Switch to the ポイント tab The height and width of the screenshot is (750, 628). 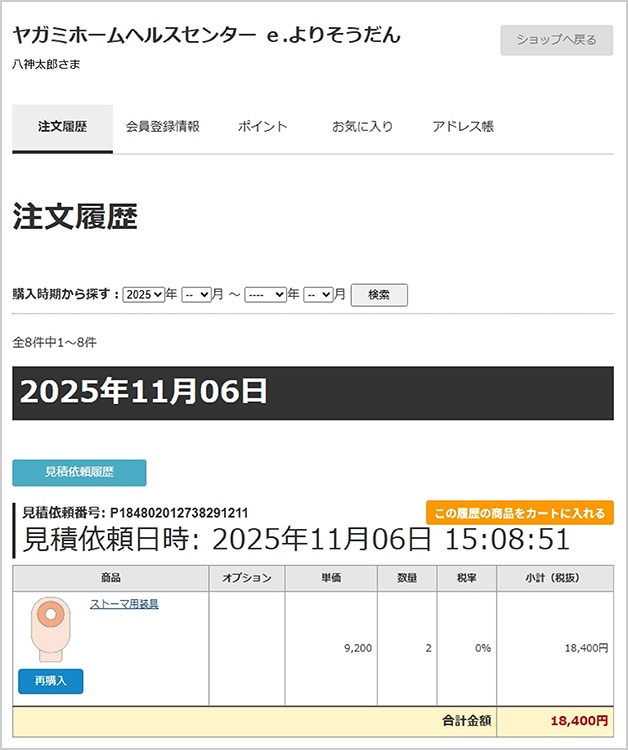pyautogui.click(x=263, y=127)
